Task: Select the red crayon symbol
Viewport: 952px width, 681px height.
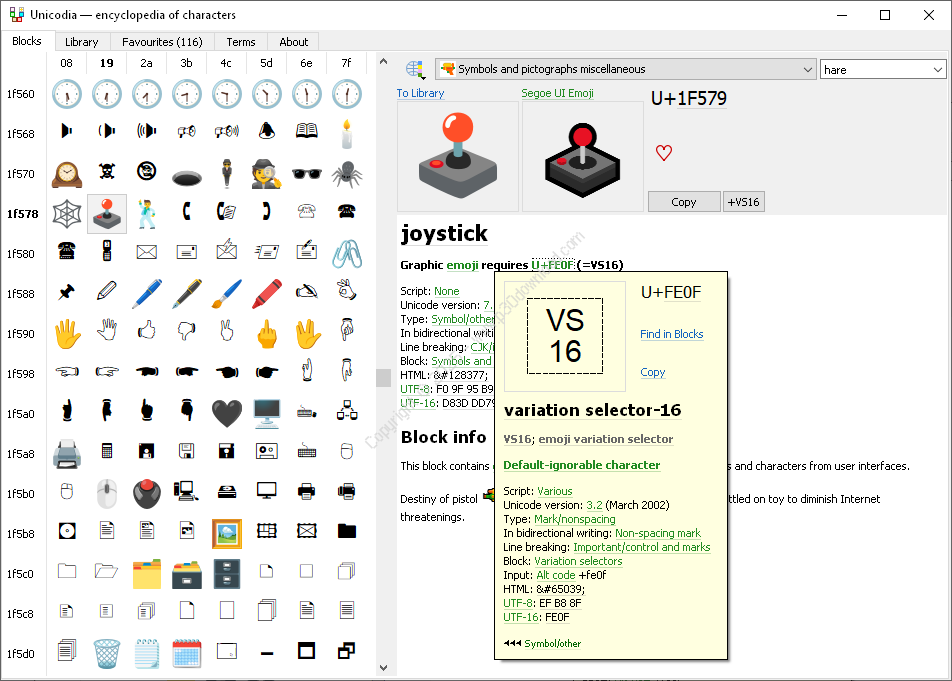Action: (x=266, y=294)
